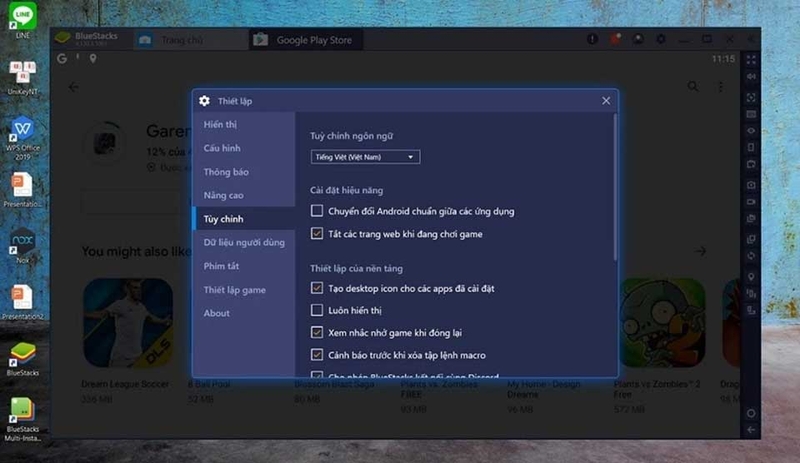800x463 pixels.
Task: Click the location pin icon in sidebar
Action: pos(751,277)
